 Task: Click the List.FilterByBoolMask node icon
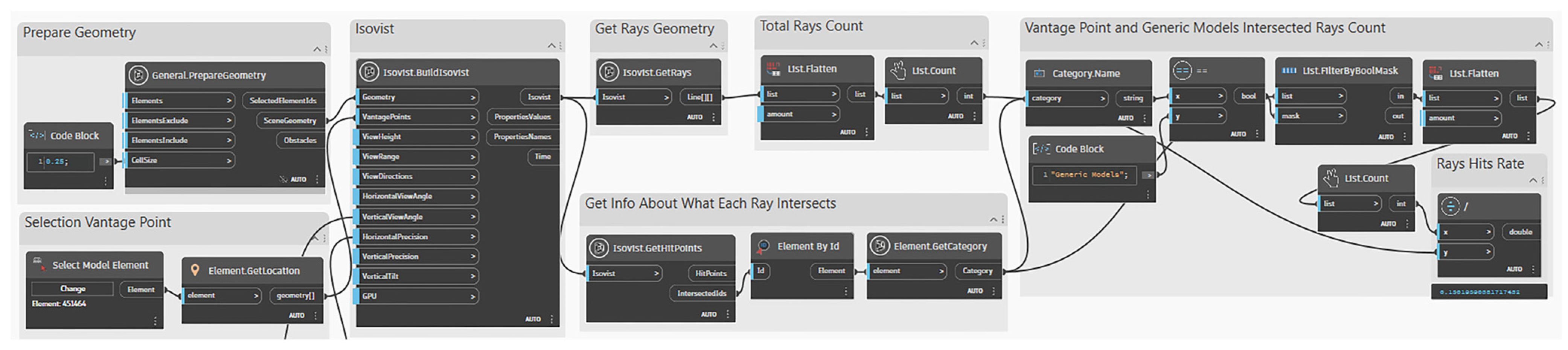click(1289, 71)
